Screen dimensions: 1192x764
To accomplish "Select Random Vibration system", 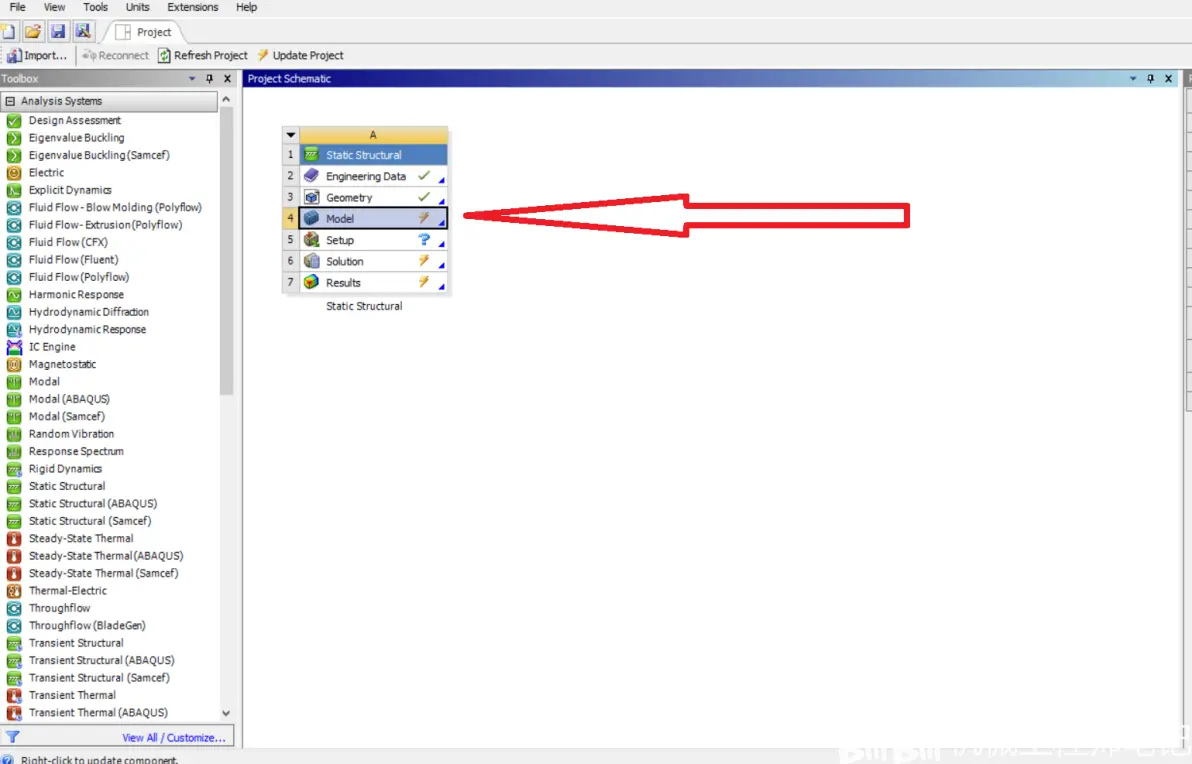I will (71, 434).
